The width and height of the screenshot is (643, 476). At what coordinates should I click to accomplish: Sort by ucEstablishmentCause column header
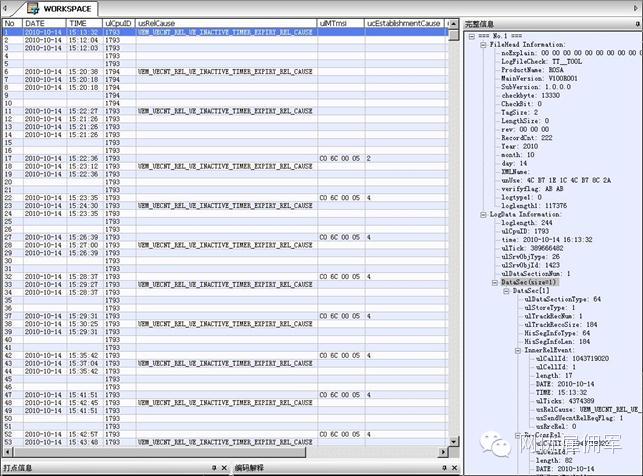(404, 23)
